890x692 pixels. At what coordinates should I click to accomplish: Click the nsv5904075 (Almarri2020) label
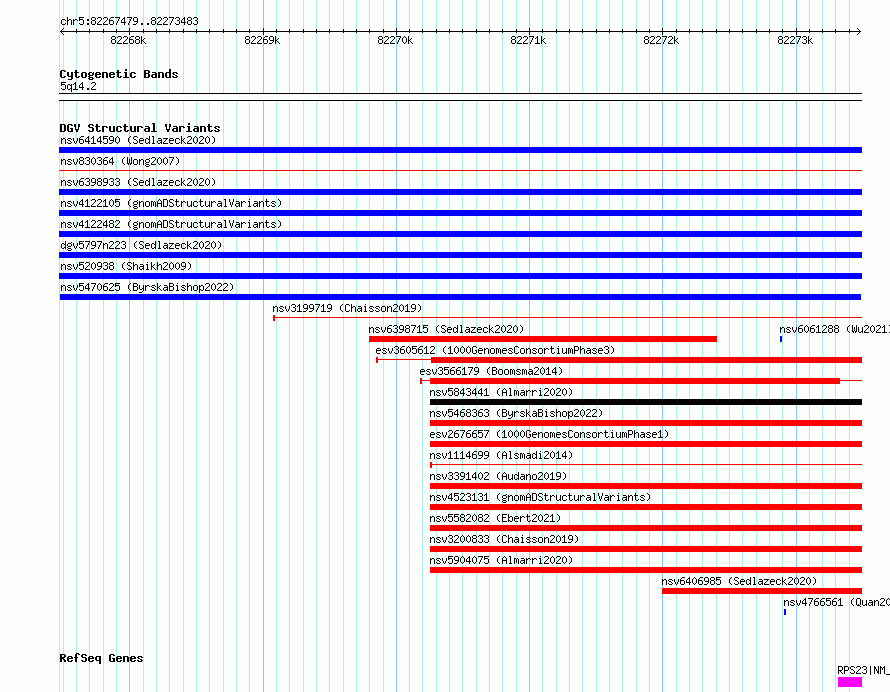click(501, 560)
